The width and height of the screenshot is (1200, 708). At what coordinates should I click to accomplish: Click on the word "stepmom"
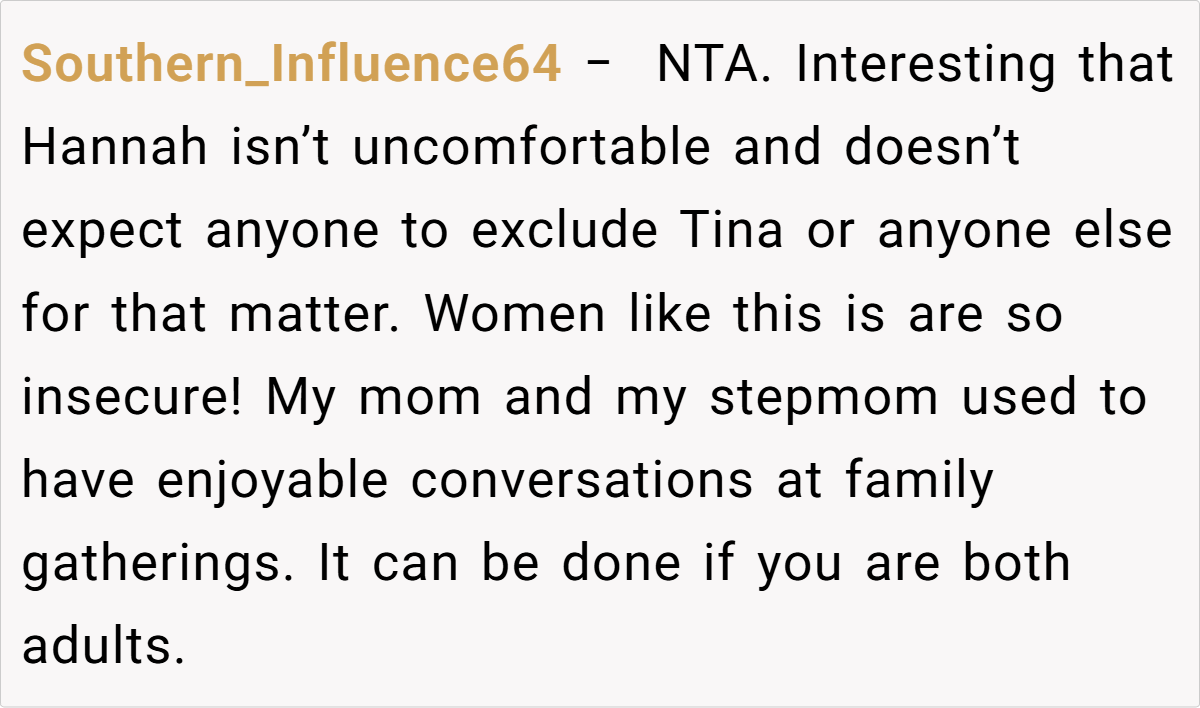coord(824,397)
